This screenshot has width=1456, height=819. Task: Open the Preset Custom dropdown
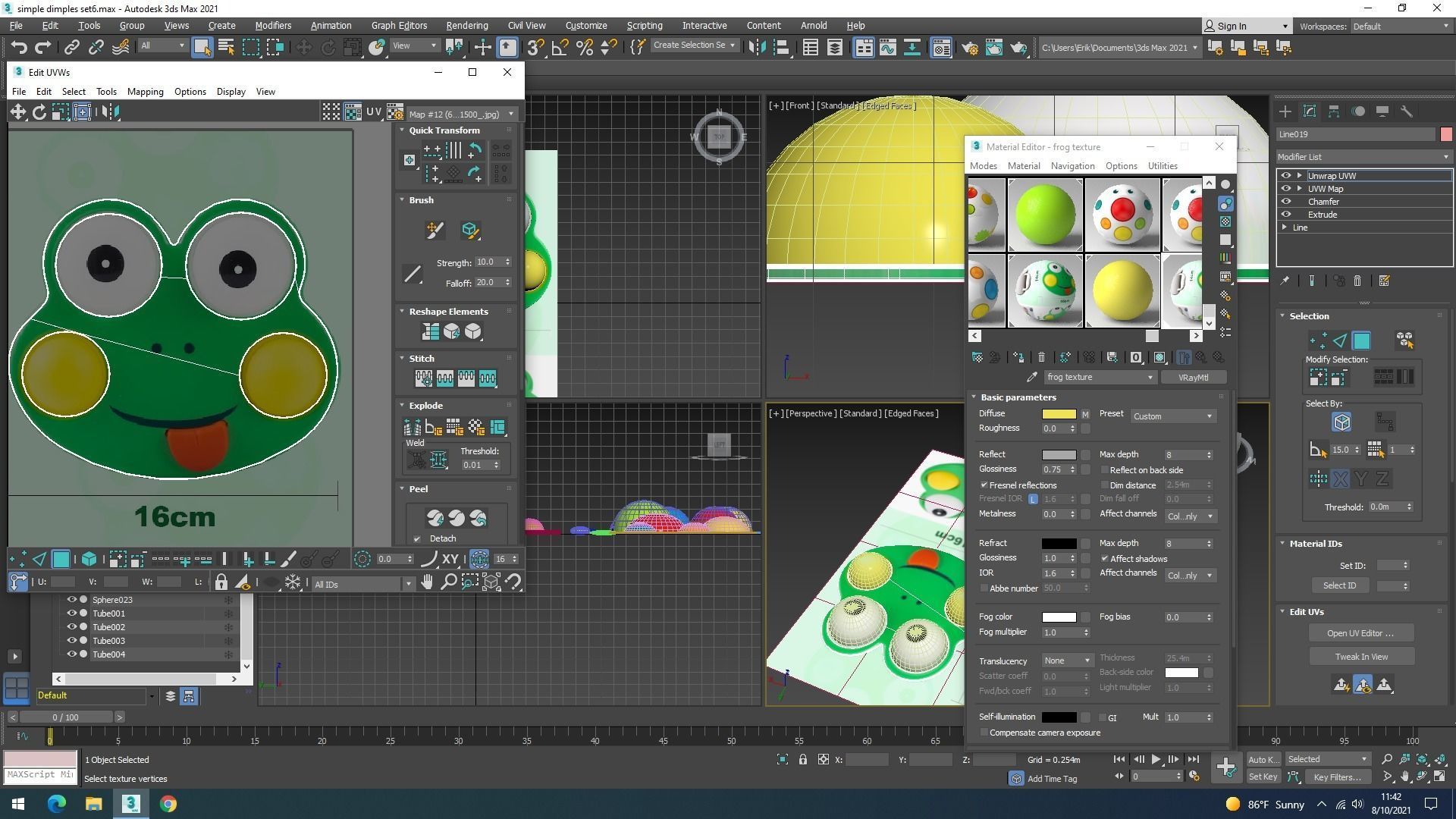point(1172,416)
